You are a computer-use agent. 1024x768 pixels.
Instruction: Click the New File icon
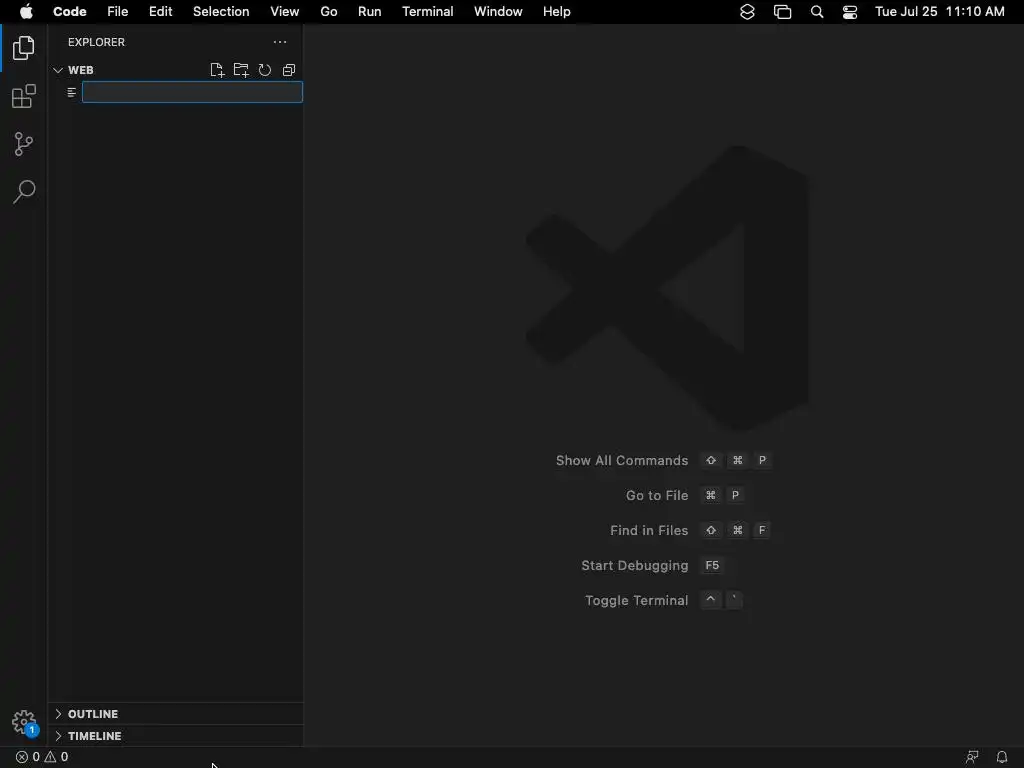(217, 70)
